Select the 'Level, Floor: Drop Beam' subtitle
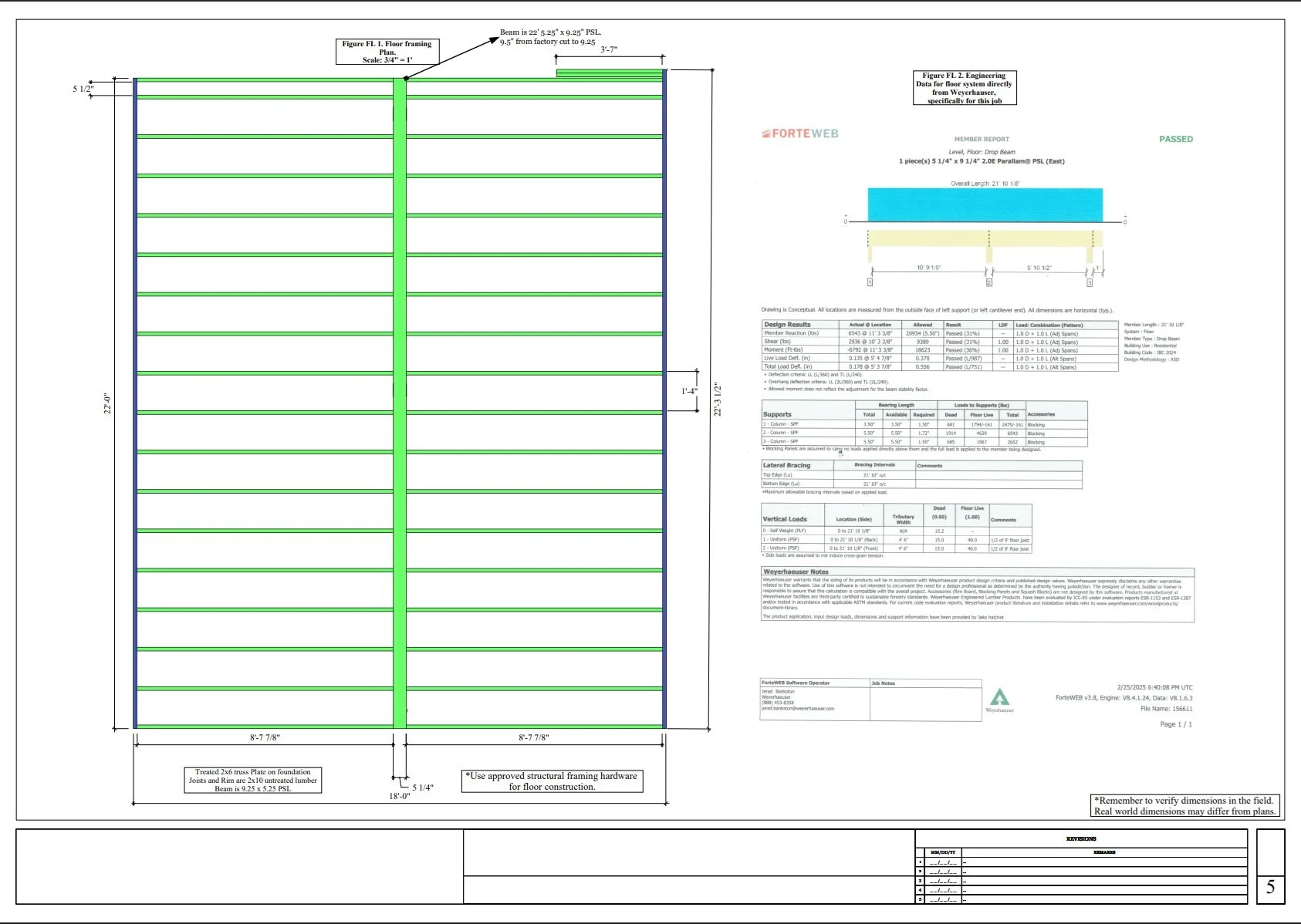The height and width of the screenshot is (924, 1301). click(982, 152)
